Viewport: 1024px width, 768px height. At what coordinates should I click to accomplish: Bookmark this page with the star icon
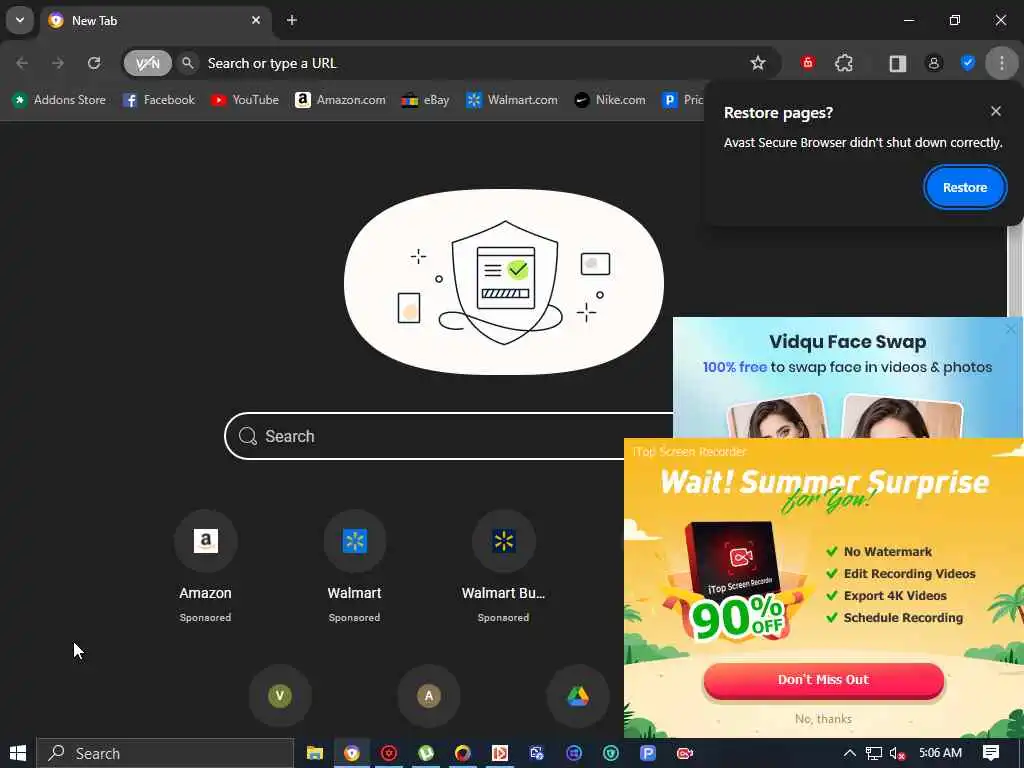(758, 63)
